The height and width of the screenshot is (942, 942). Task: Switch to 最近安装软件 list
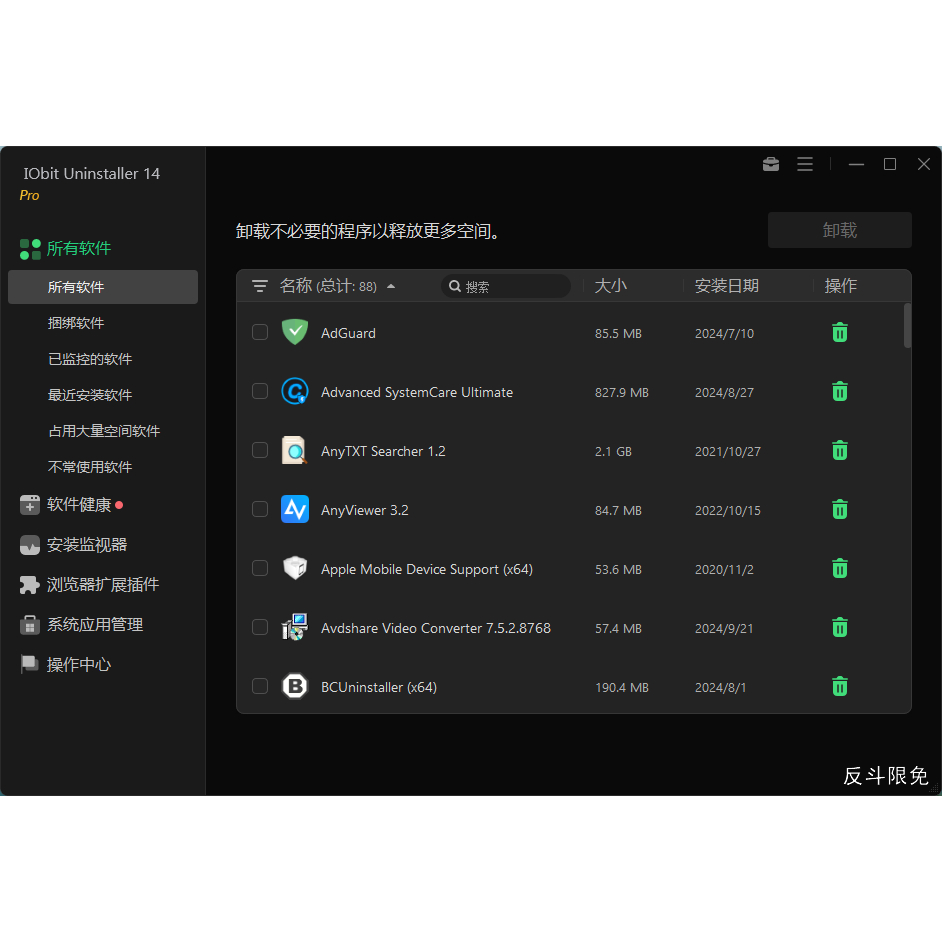pyautogui.click(x=90, y=395)
